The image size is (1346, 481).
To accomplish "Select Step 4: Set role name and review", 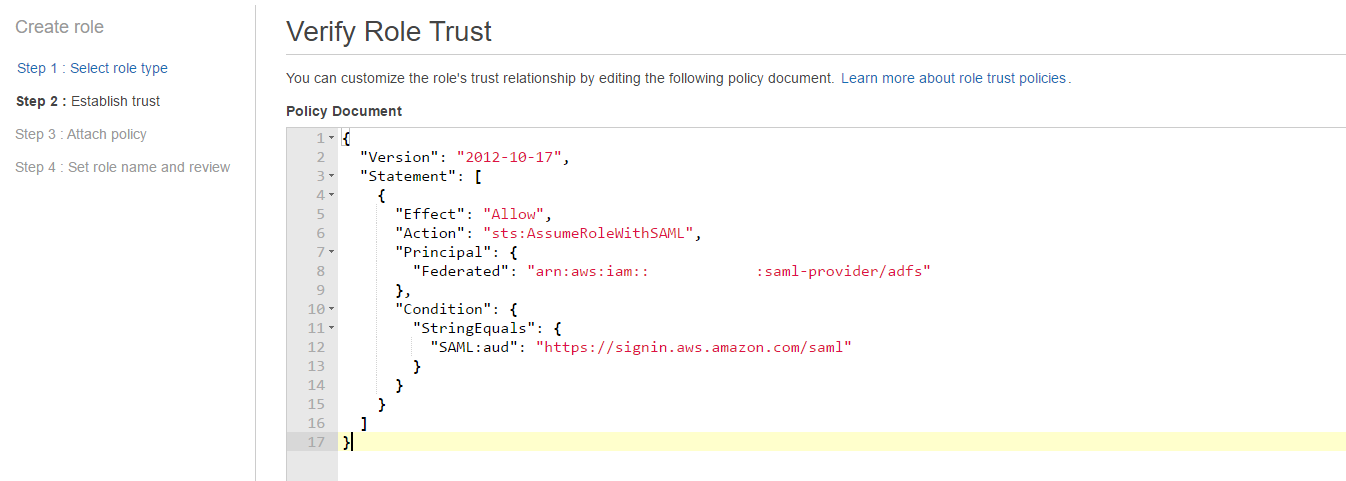I will (123, 167).
